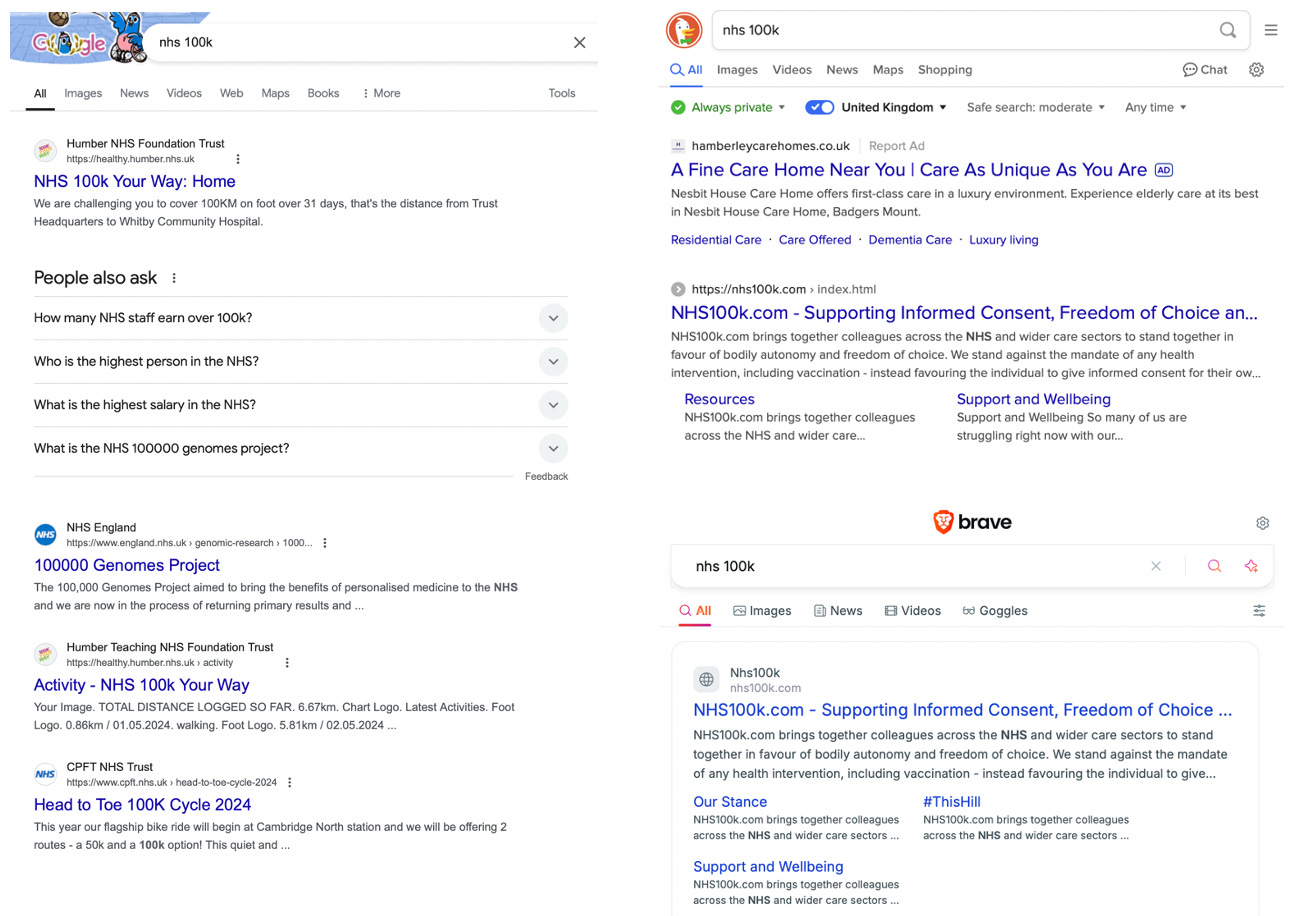Open 'Head to Toe 100K Cycle 2024' result
Screen dimensions: 1292x916
point(143,805)
